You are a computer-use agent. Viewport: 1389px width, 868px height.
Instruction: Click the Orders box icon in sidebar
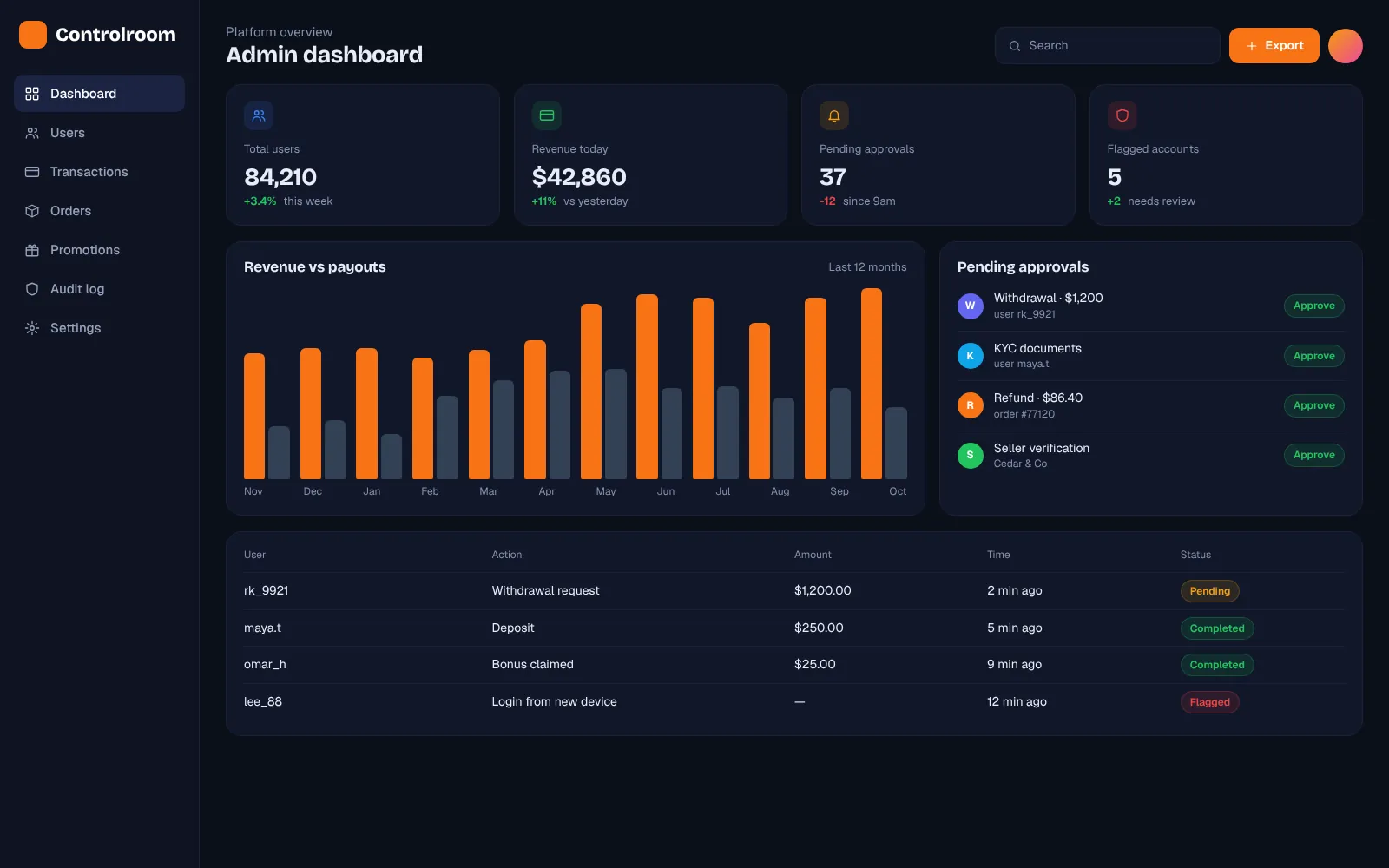[32, 211]
